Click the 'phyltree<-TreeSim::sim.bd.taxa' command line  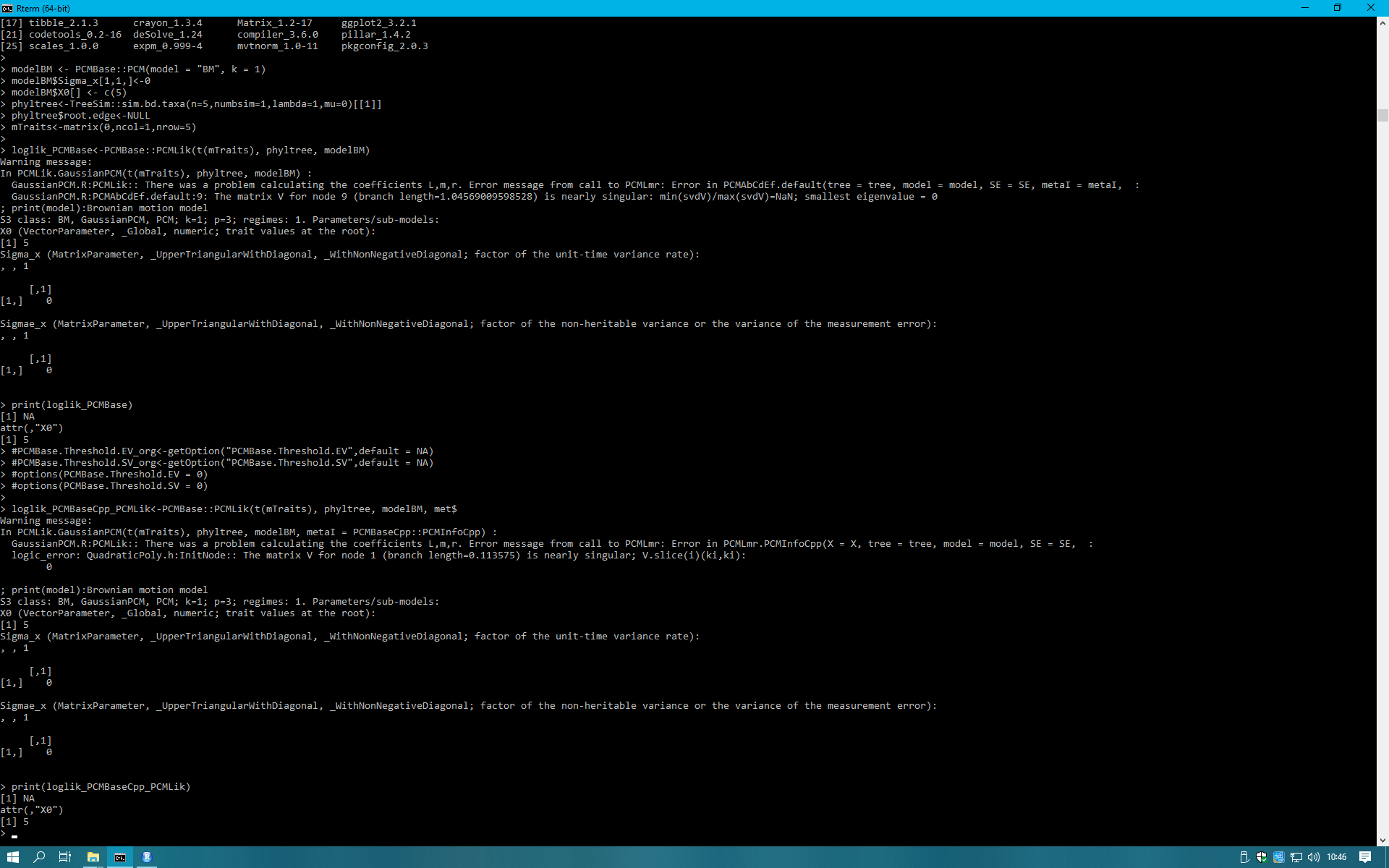click(x=196, y=104)
